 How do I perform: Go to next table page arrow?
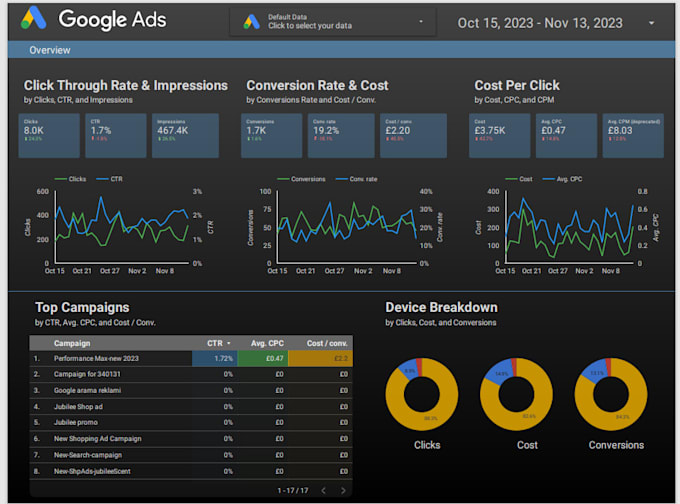point(343,491)
